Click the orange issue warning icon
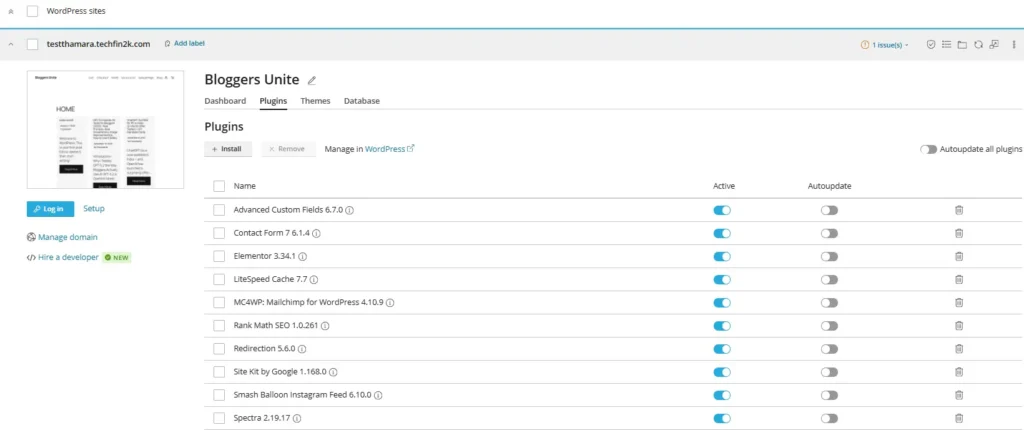 865,45
